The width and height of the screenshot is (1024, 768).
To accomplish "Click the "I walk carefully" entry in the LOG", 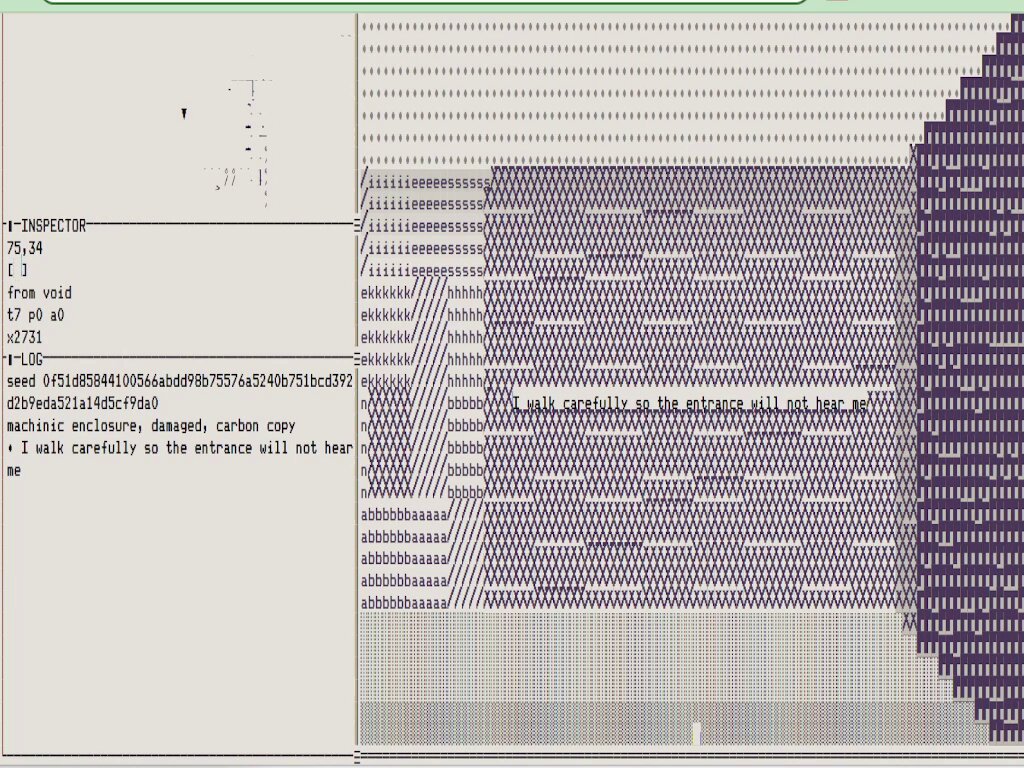I will [x=180, y=458].
